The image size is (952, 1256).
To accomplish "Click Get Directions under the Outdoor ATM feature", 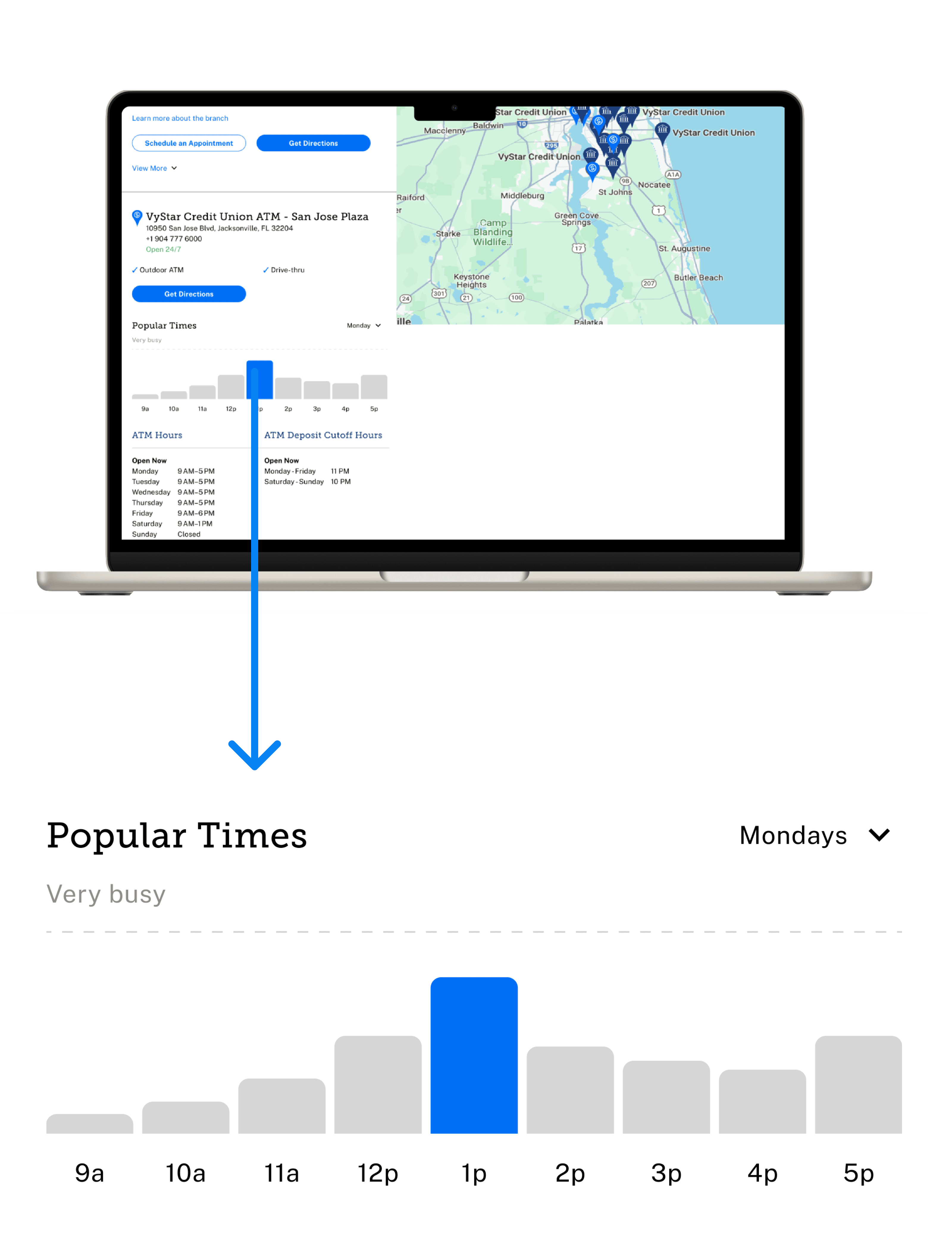I will pyautogui.click(x=189, y=294).
